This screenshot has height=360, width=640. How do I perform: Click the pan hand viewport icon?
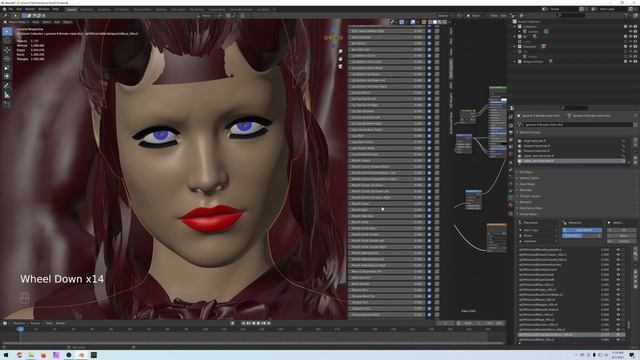tap(340, 59)
